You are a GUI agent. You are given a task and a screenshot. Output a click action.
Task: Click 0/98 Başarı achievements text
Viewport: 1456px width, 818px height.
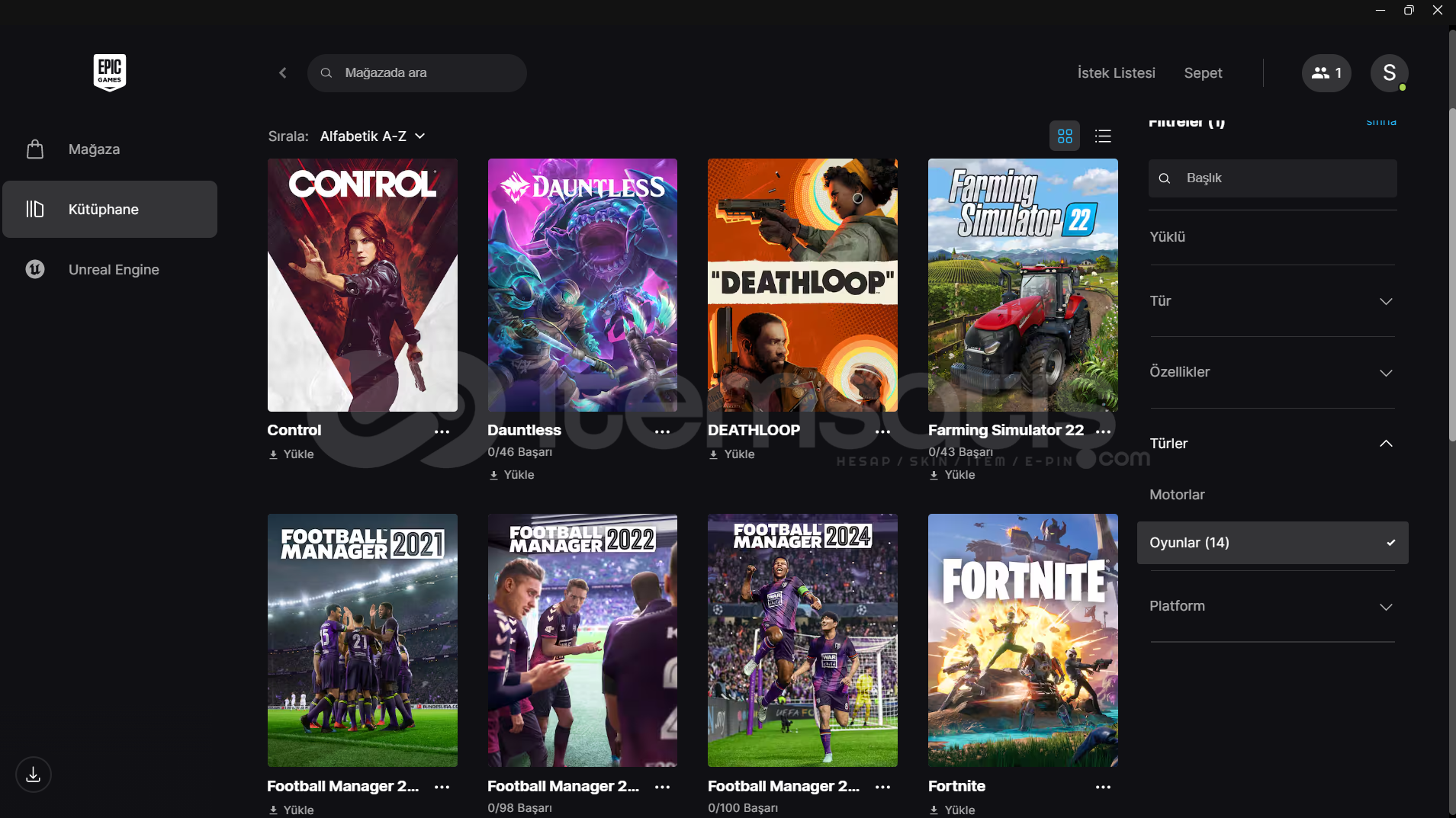[519, 807]
